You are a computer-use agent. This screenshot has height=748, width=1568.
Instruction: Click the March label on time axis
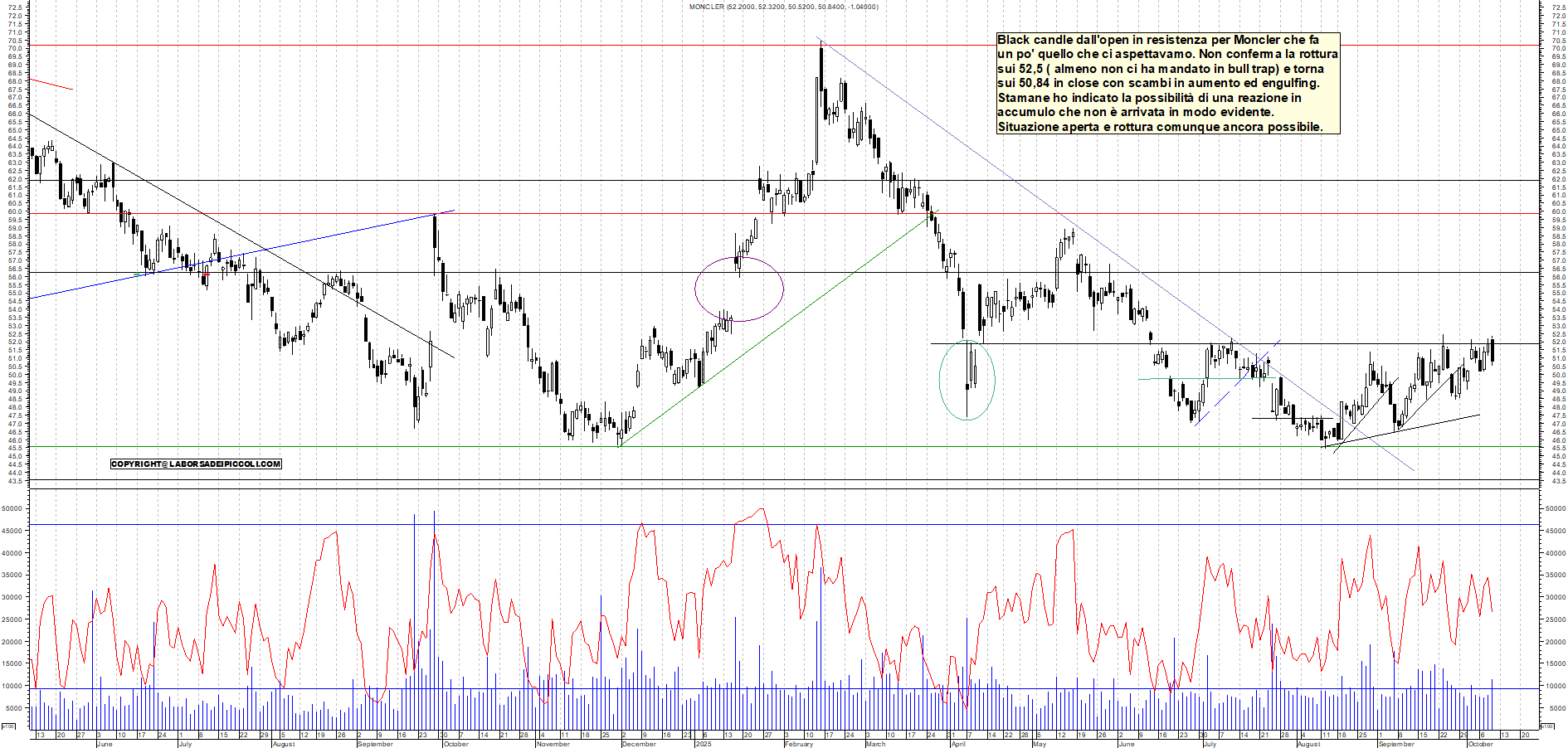point(875,744)
